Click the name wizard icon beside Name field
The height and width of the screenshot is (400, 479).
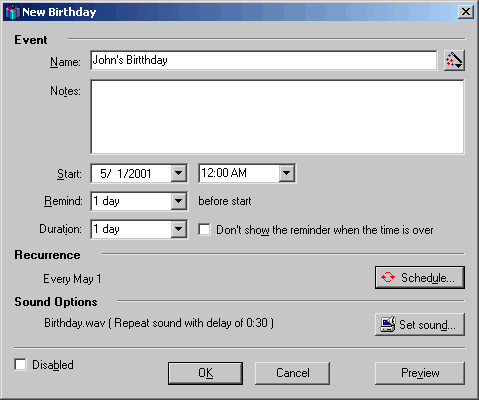[x=454, y=60]
